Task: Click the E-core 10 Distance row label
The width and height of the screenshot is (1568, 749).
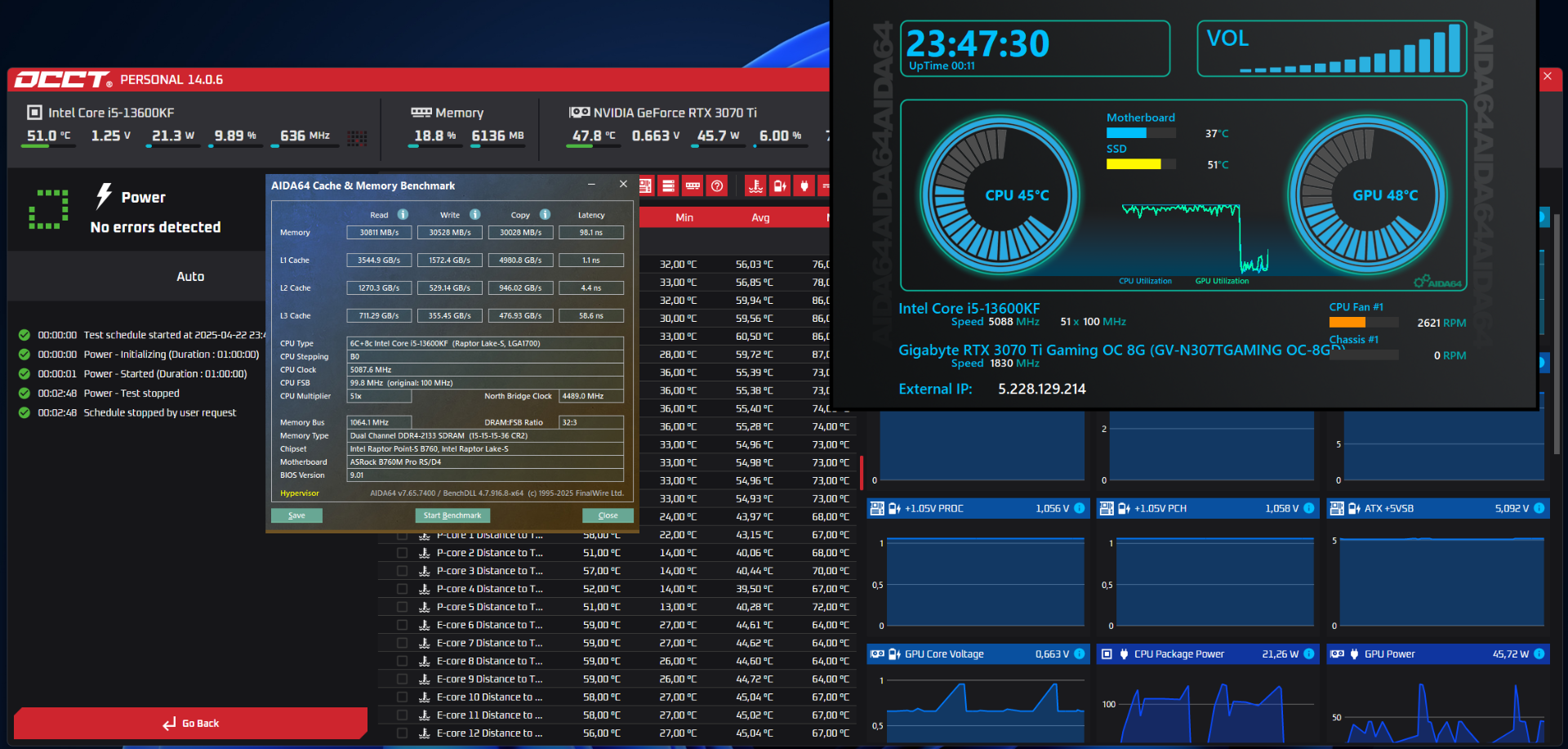Action: 489,697
